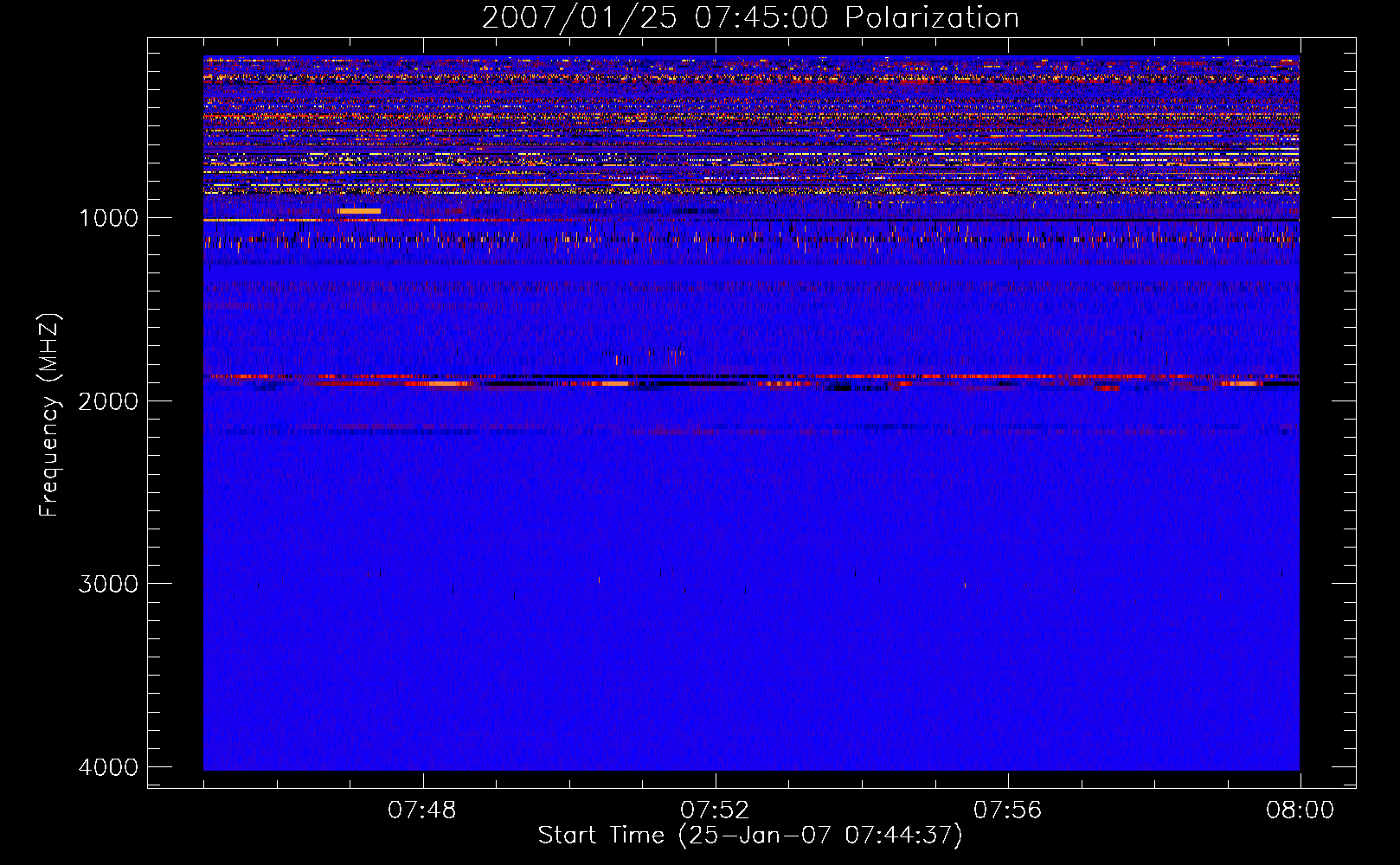Image resolution: width=1400 pixels, height=865 pixels.
Task: Select the 'Frequency (MHZ)' axis label
Action: [x=49, y=415]
